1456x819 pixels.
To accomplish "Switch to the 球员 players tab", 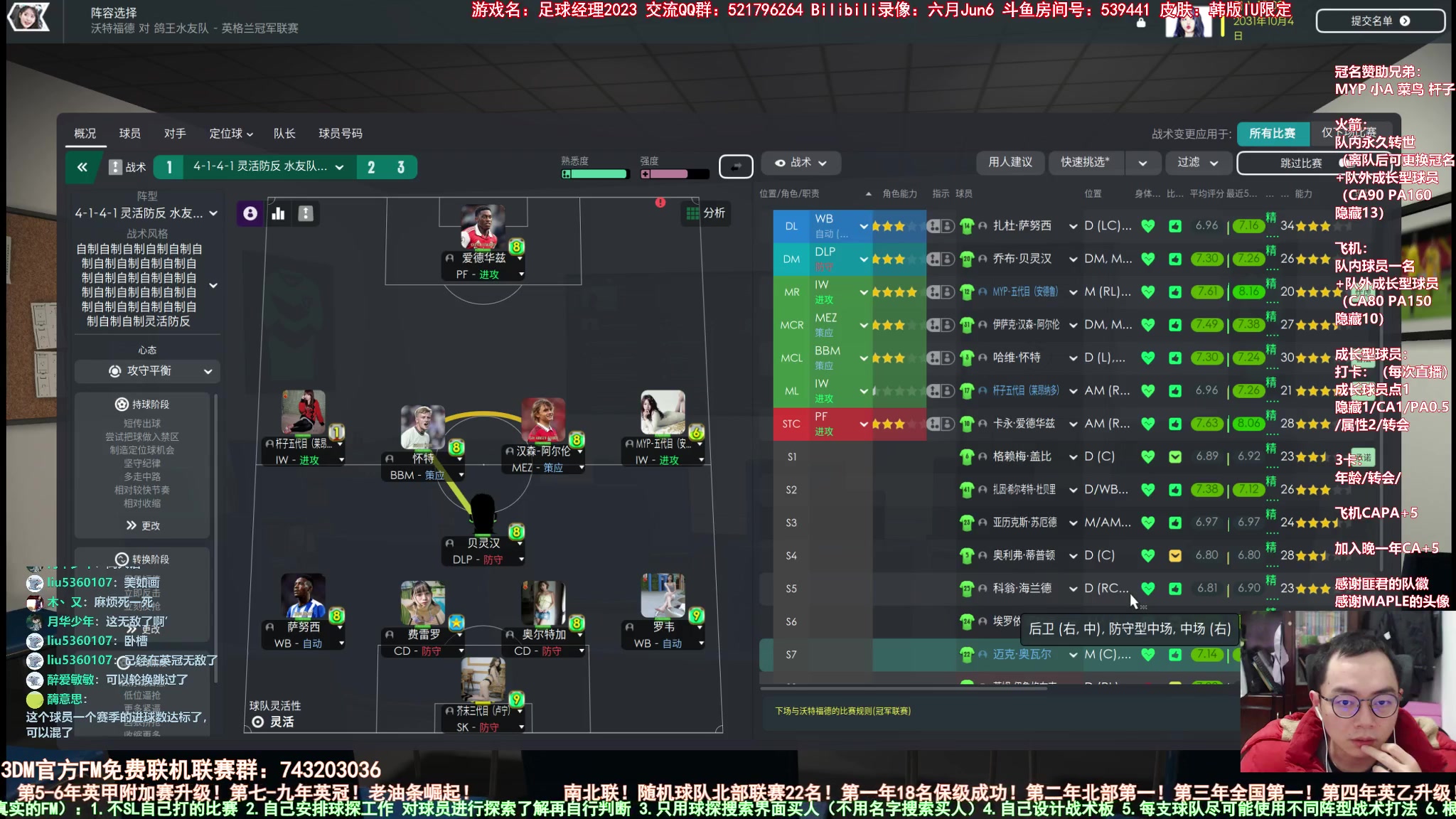I will point(128,133).
